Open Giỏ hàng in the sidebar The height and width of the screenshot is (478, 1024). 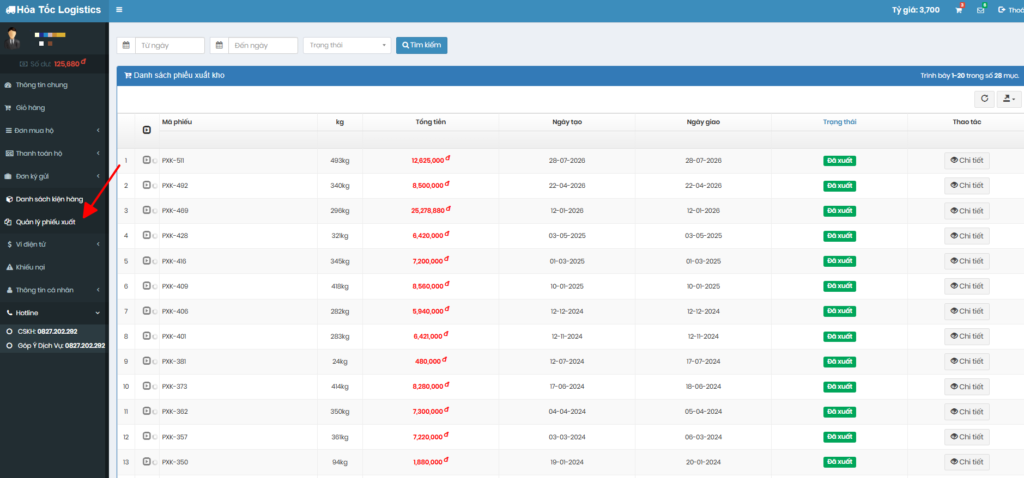coord(54,108)
